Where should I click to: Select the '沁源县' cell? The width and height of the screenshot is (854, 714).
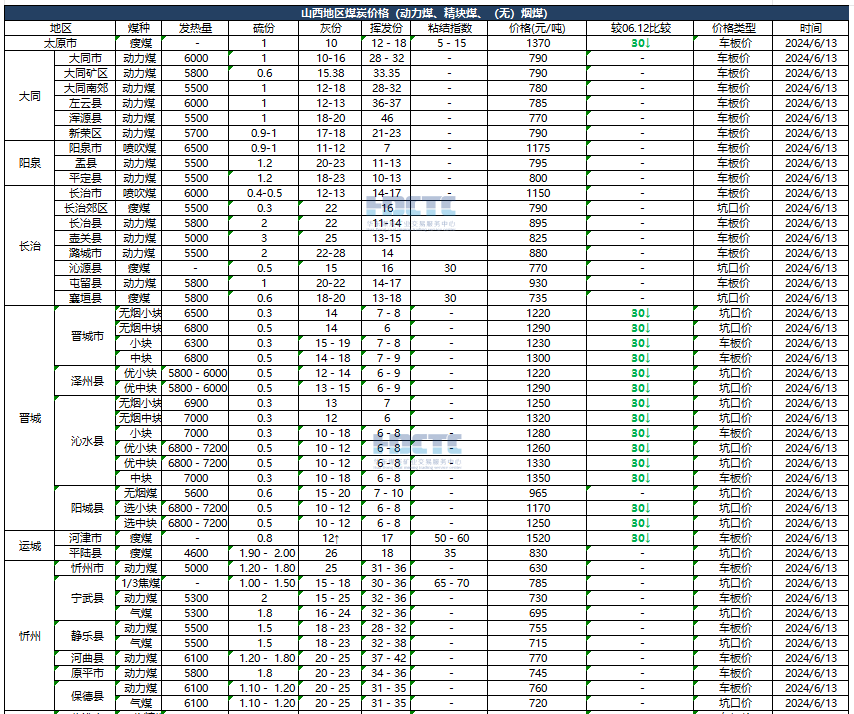pyautogui.click(x=86, y=268)
